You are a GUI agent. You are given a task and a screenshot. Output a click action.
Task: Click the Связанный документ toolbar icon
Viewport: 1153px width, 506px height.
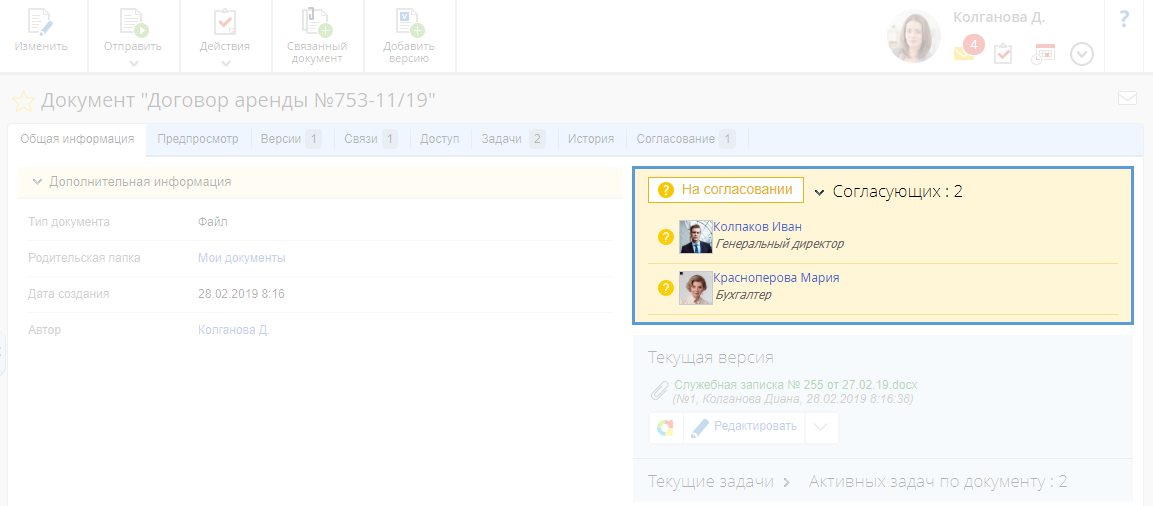[x=317, y=23]
